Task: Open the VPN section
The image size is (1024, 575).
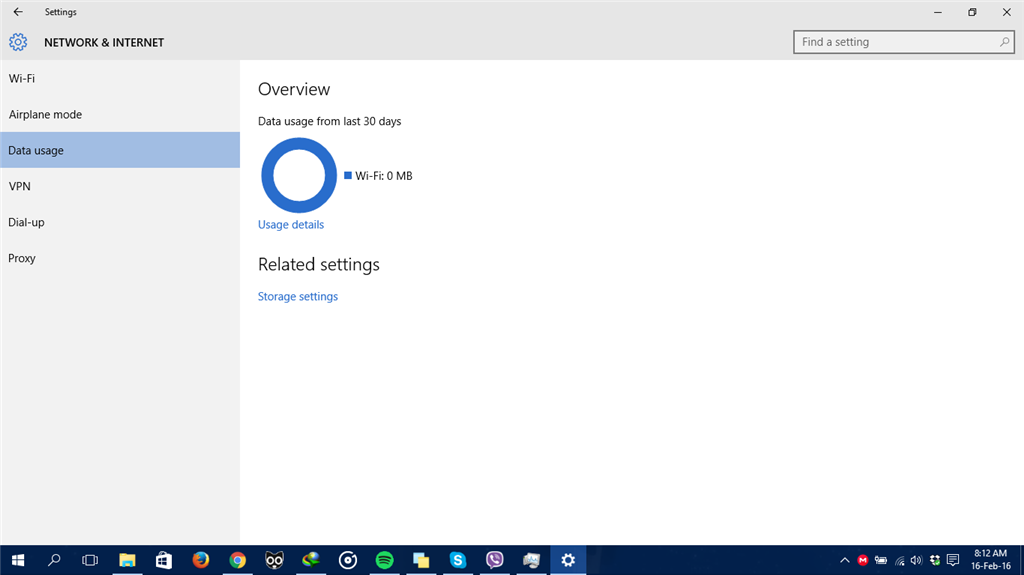Action: [x=120, y=186]
